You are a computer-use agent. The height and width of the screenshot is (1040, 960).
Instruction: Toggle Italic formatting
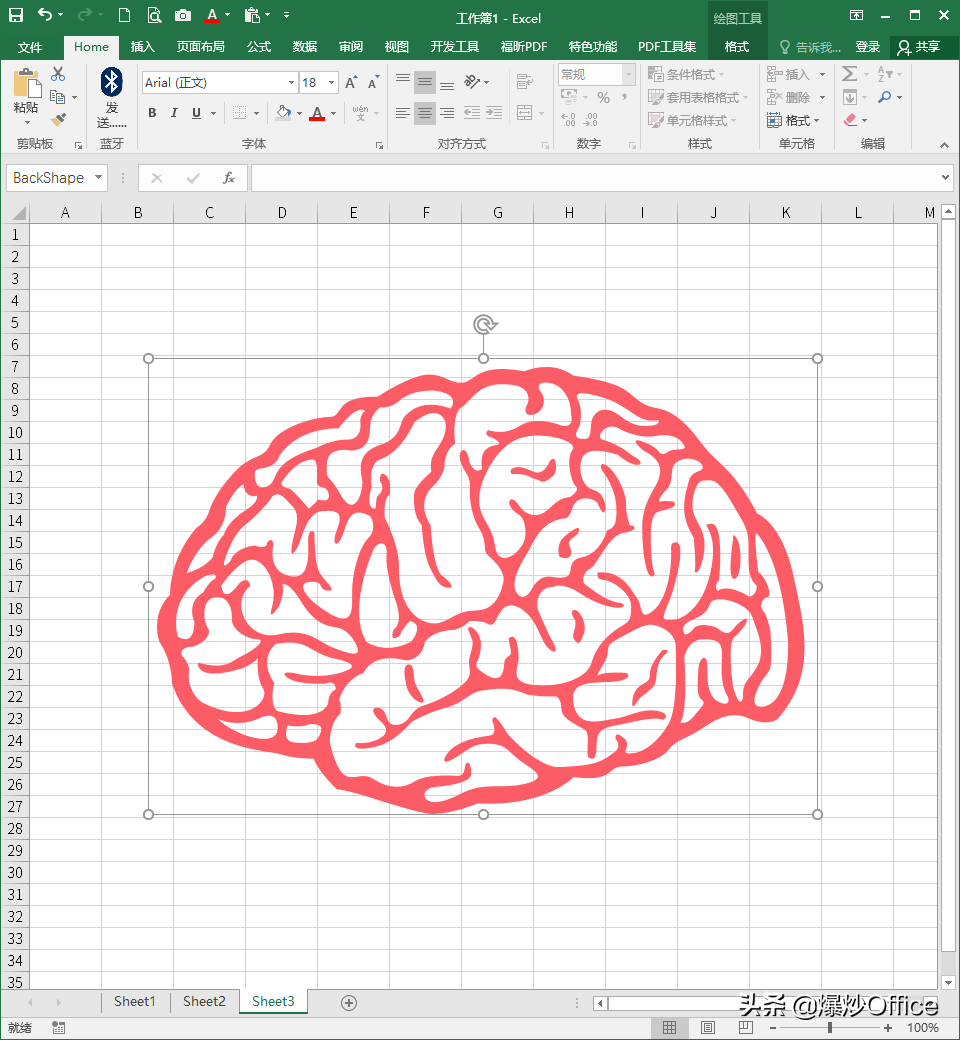tap(174, 113)
